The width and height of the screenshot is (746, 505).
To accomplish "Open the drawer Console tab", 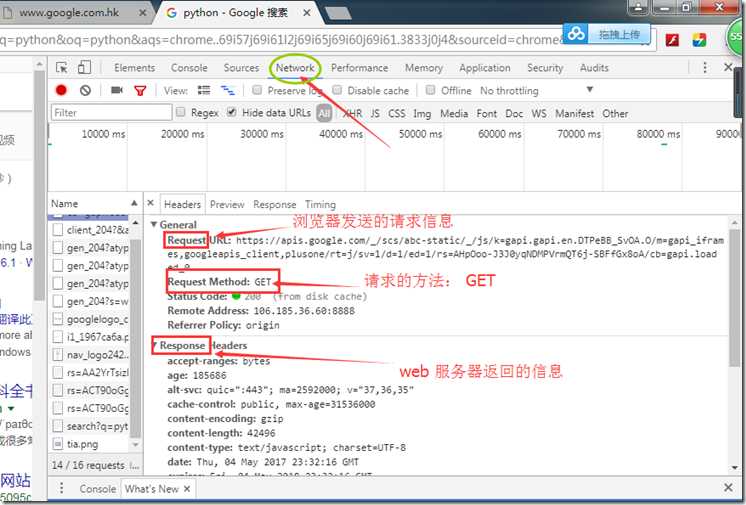I will tap(98, 489).
